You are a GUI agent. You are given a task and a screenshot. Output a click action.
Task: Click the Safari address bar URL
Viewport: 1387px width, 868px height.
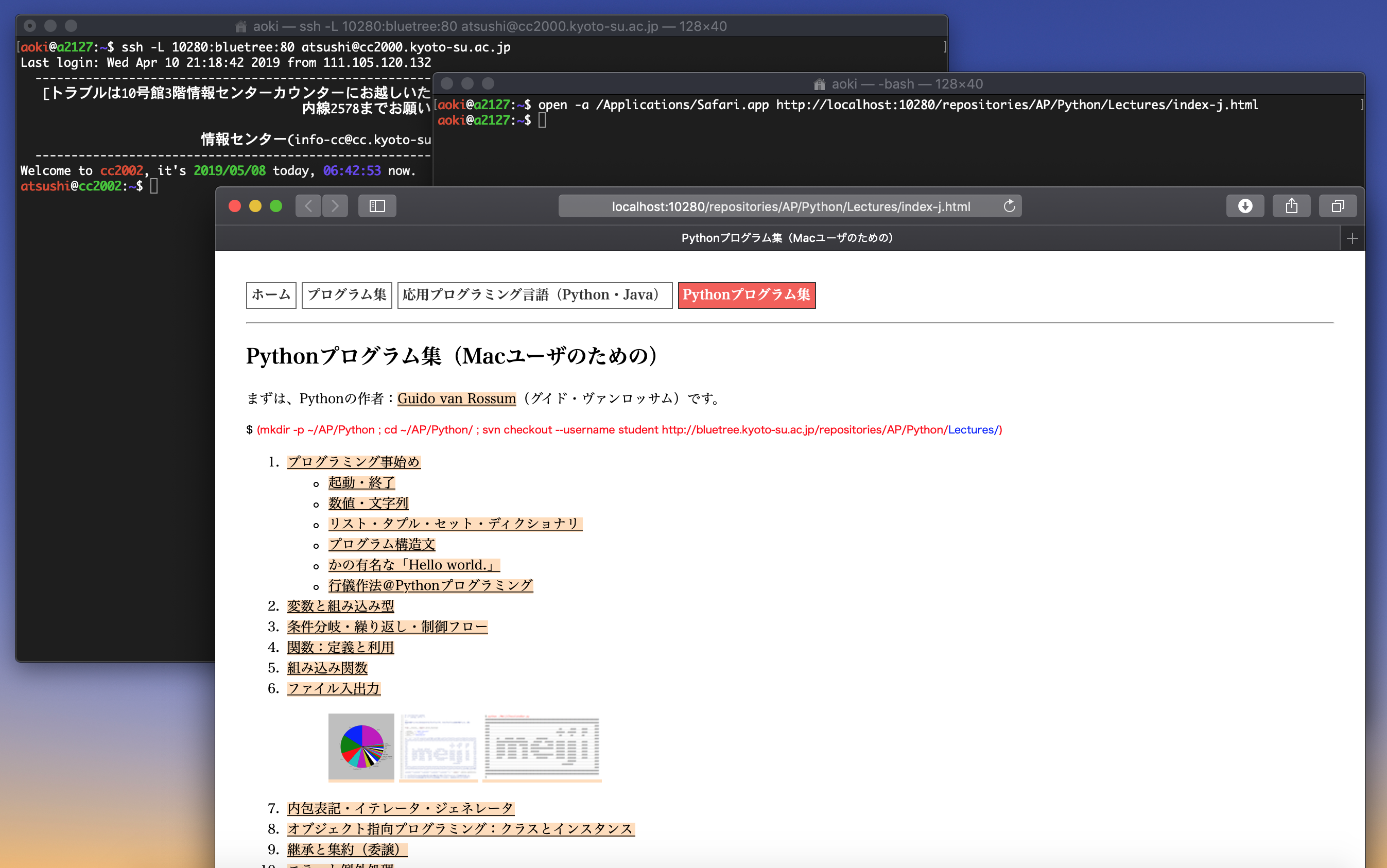(790, 206)
